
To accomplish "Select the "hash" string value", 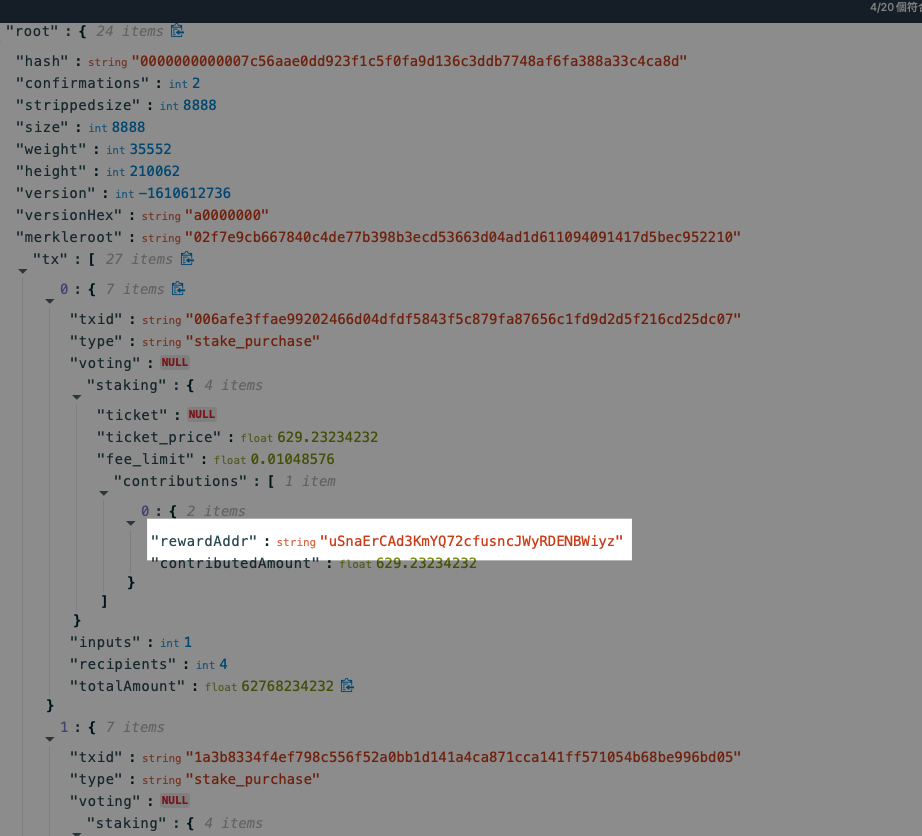I will [409, 61].
